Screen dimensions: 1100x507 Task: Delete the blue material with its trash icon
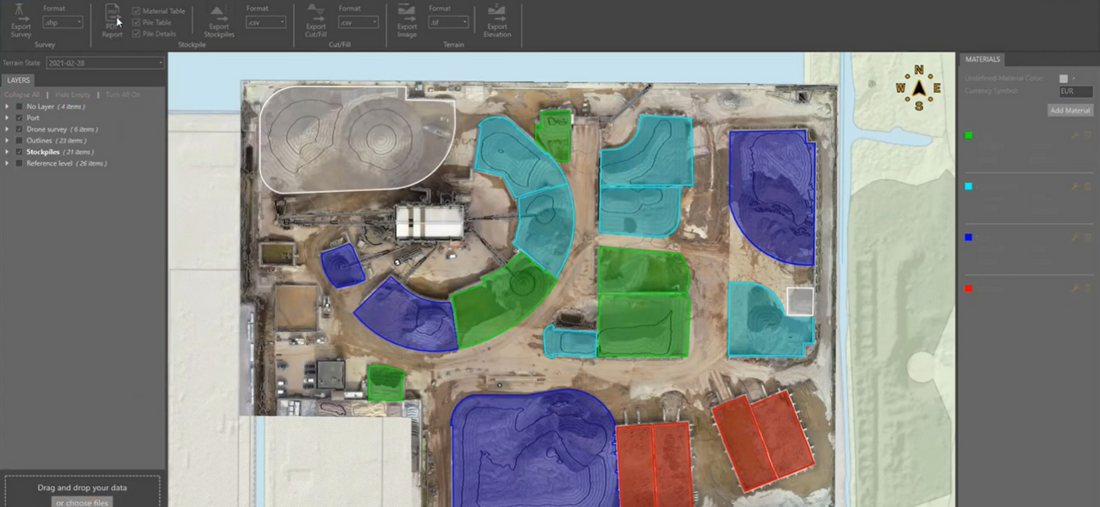1087,238
